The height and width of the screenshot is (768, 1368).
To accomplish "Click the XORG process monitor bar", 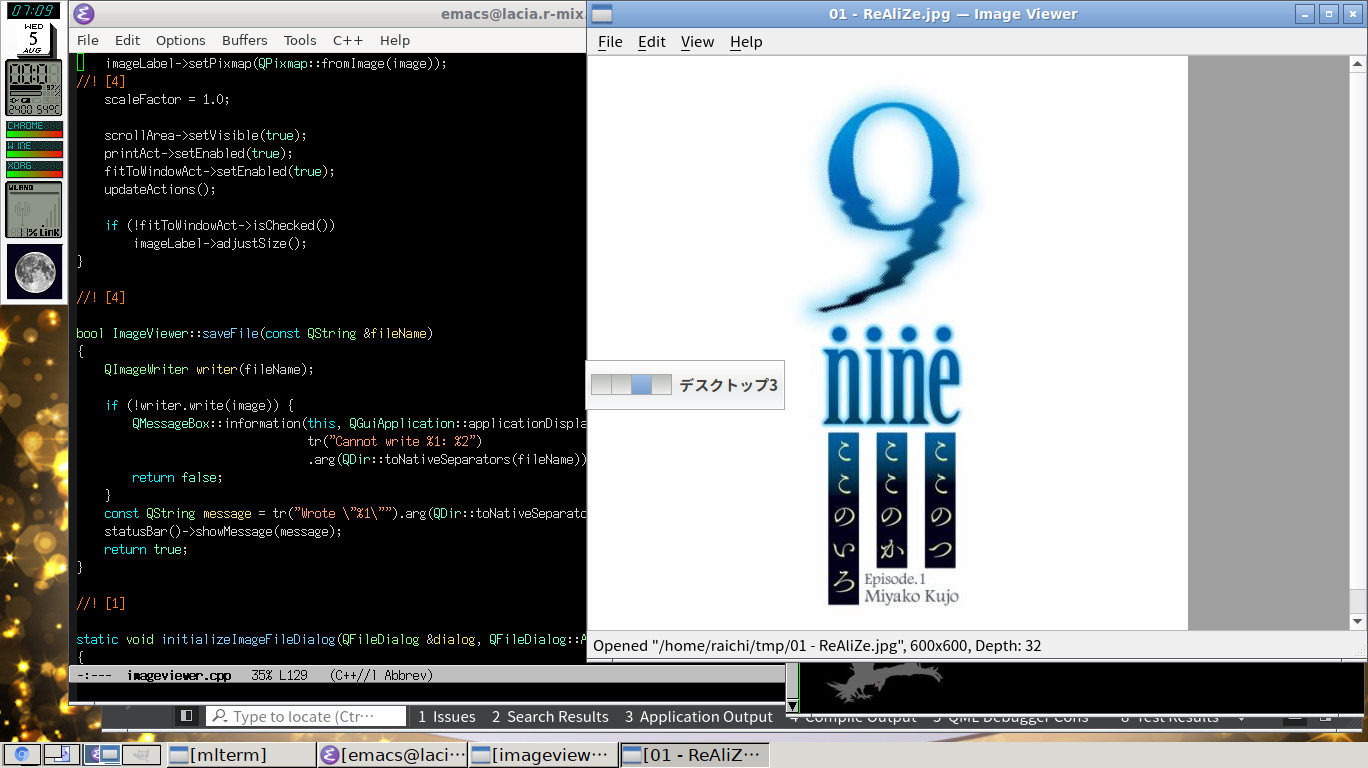I will (x=34, y=169).
